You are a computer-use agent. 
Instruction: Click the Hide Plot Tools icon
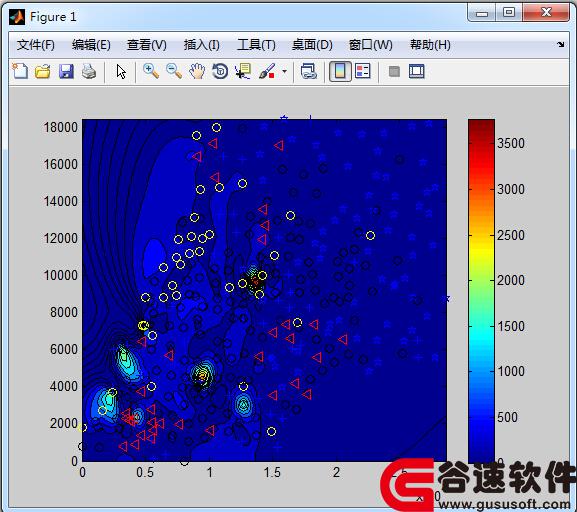(x=394, y=71)
